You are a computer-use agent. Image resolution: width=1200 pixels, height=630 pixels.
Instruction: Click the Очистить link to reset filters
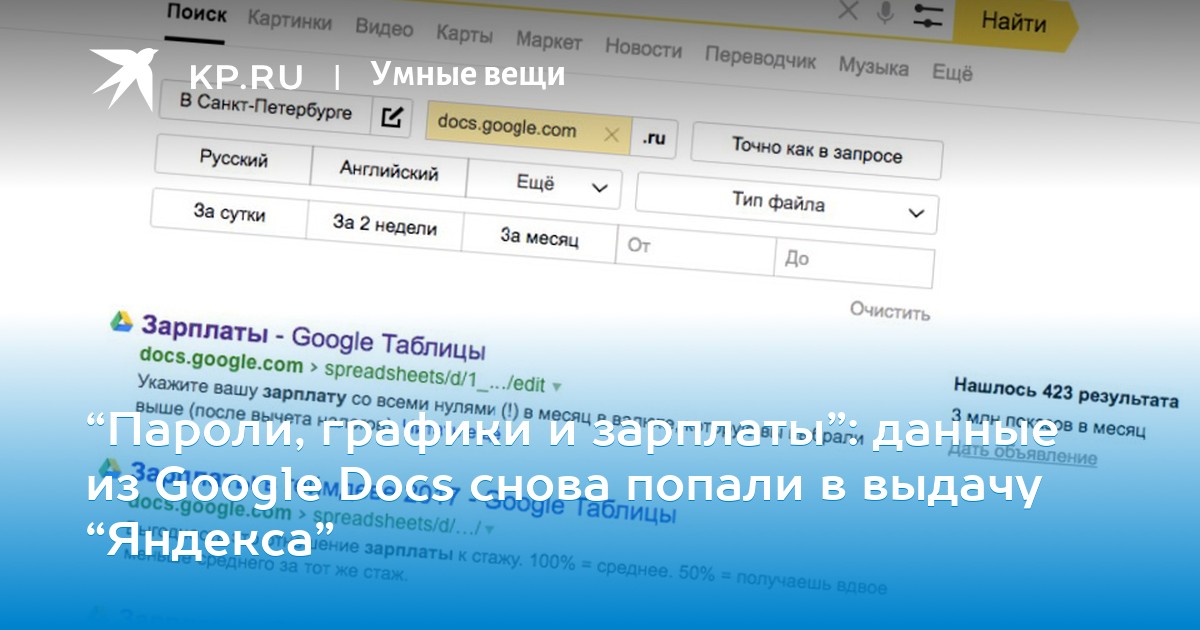(x=889, y=310)
